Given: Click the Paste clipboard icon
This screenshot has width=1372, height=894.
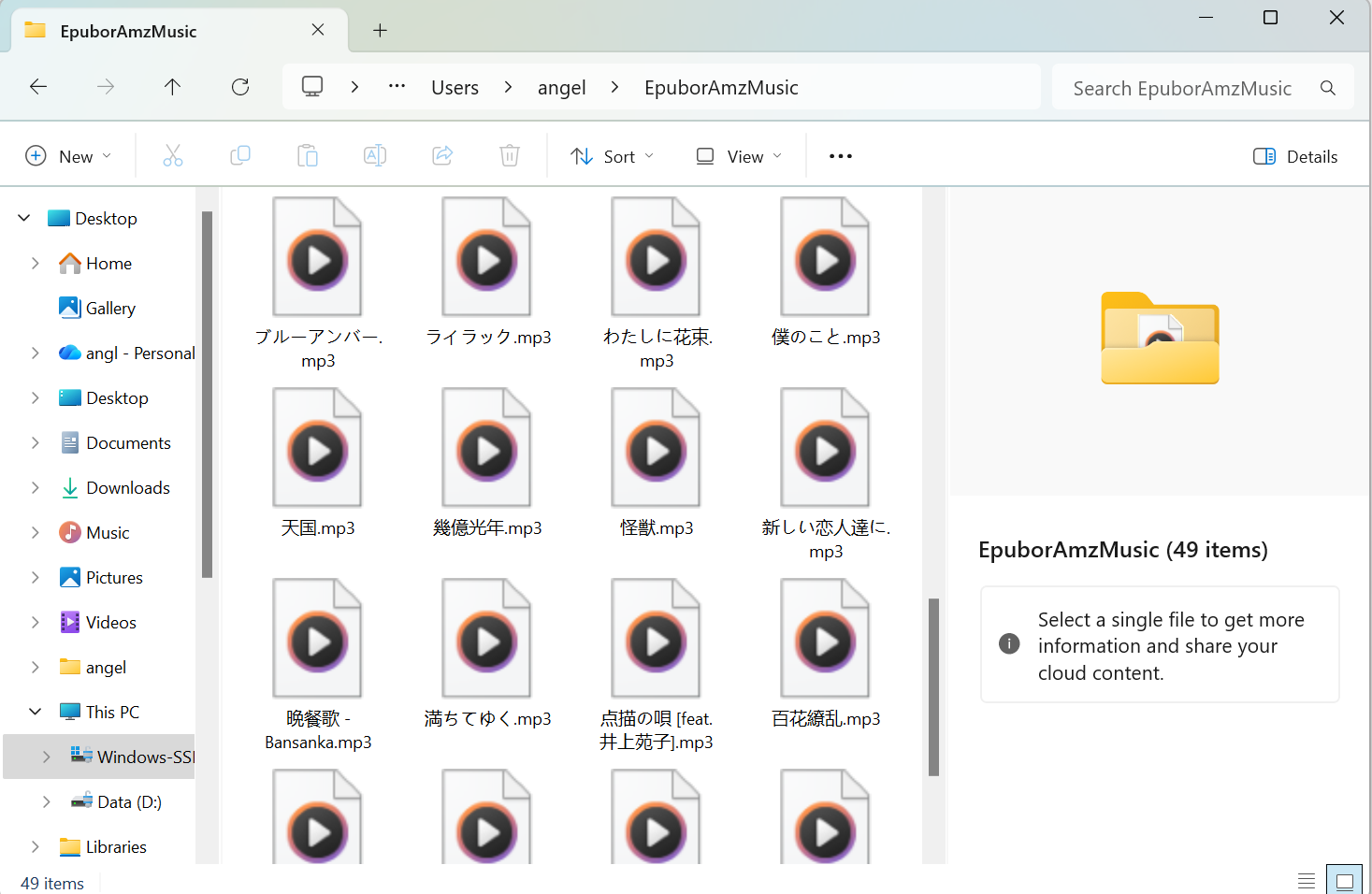Looking at the screenshot, I should [x=308, y=156].
